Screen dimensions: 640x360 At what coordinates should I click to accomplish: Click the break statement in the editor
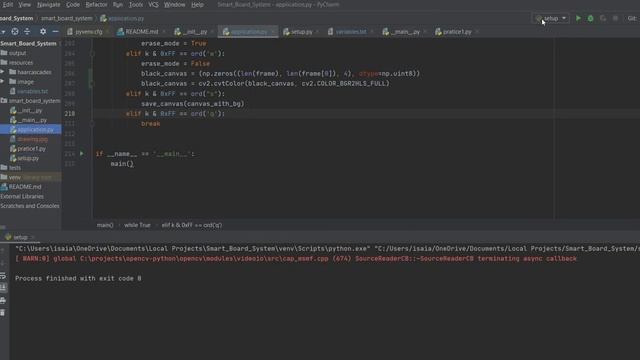(x=151, y=124)
